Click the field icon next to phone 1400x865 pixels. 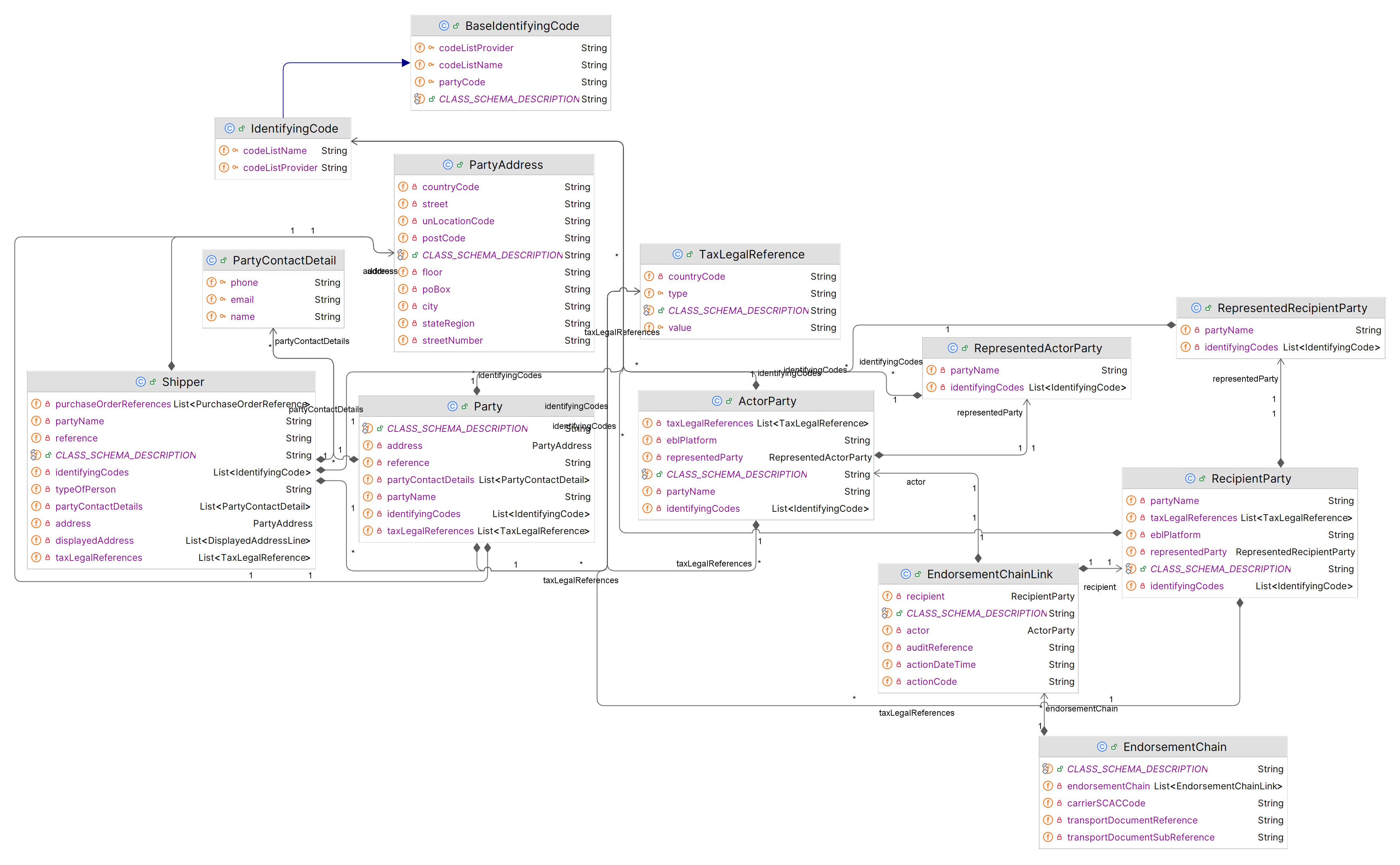click(212, 283)
